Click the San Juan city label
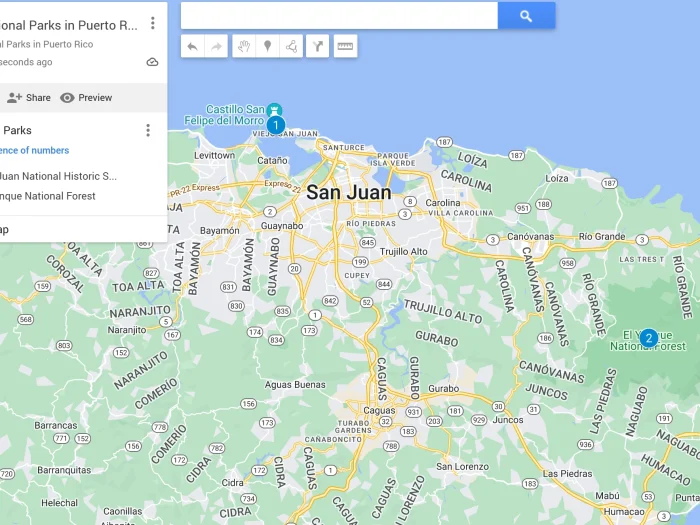This screenshot has height=525, width=700. tap(349, 192)
